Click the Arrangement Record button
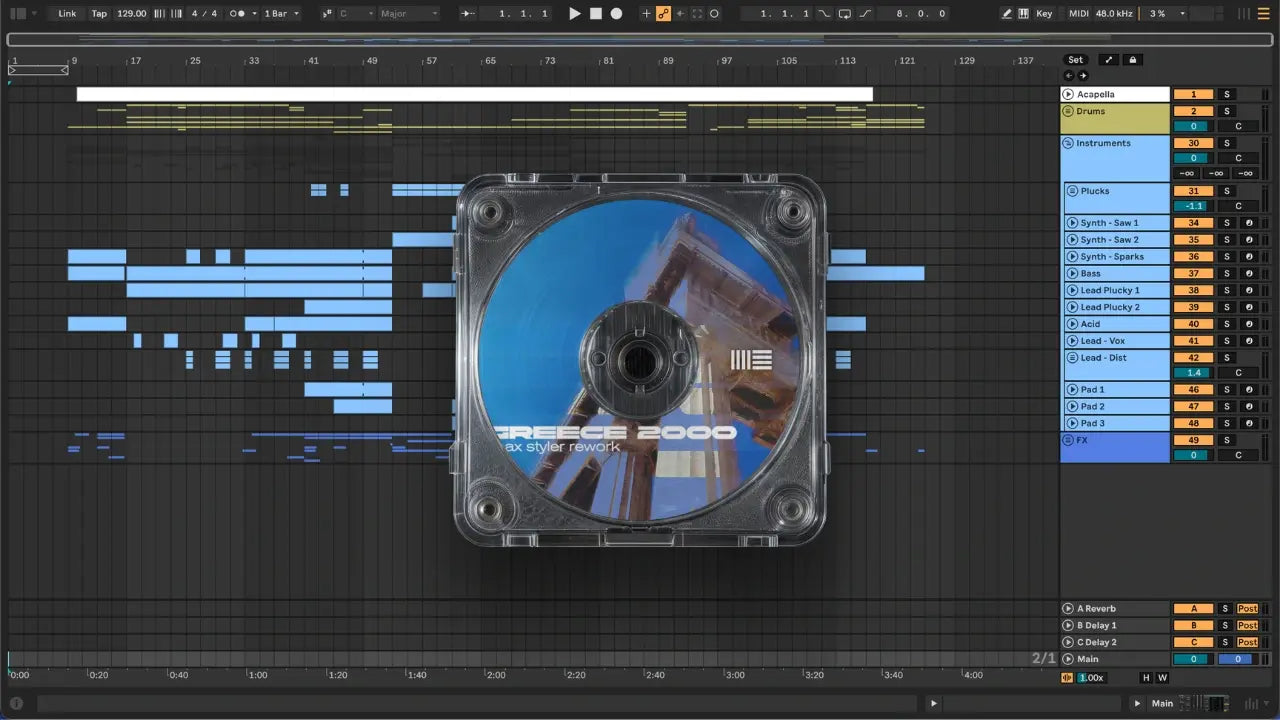1280x720 pixels. click(616, 14)
